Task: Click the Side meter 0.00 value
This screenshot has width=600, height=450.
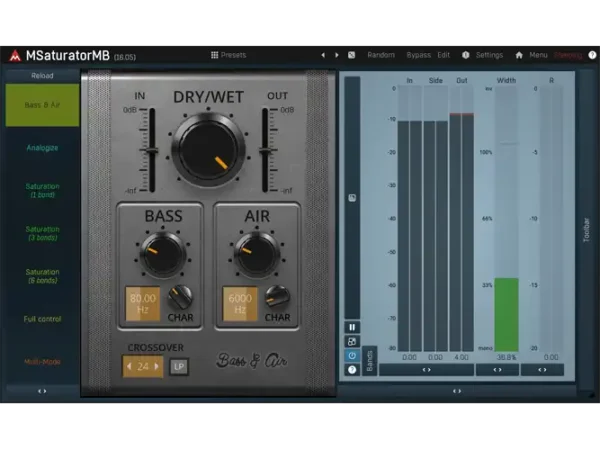Action: coord(435,357)
